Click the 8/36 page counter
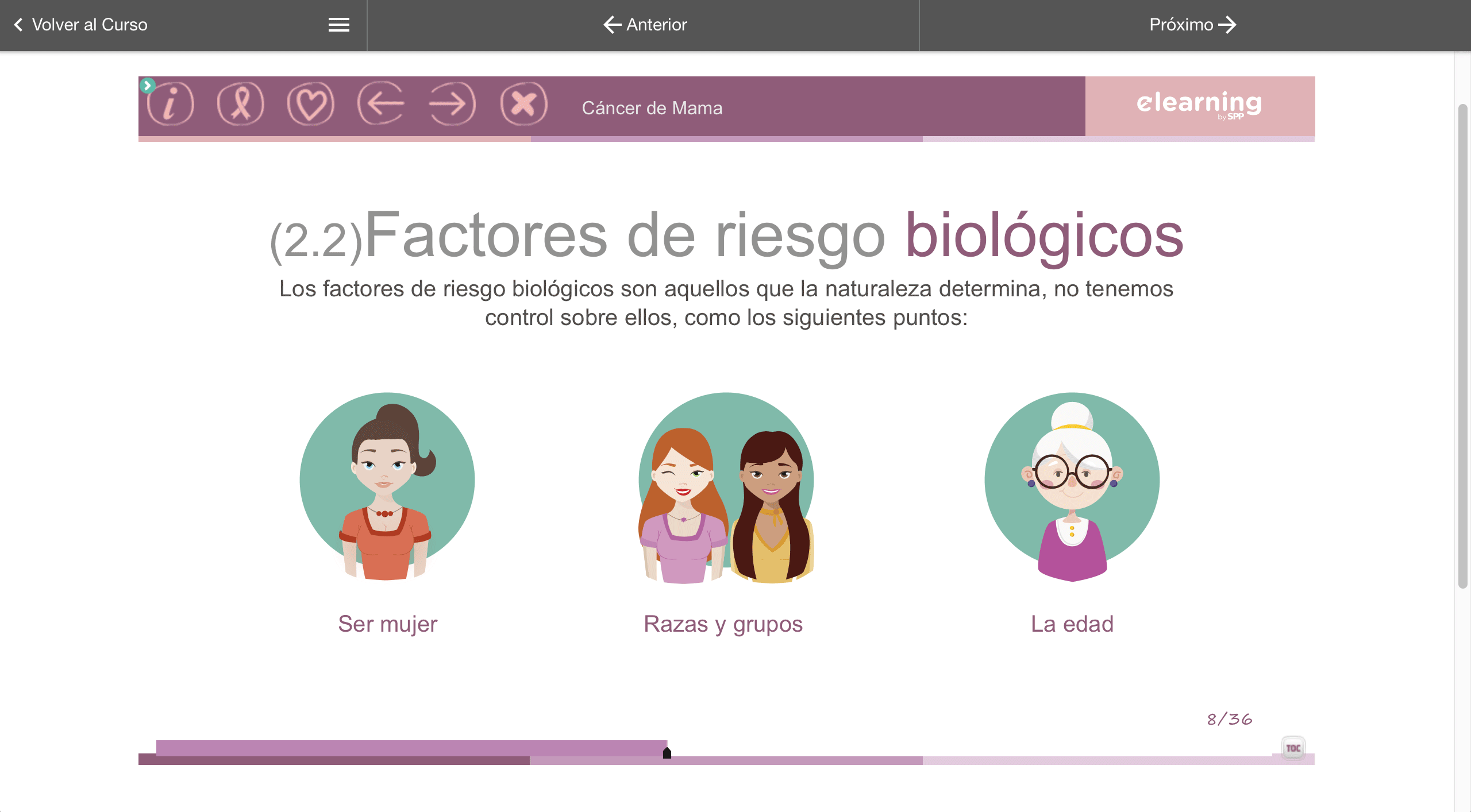 tap(1230, 719)
